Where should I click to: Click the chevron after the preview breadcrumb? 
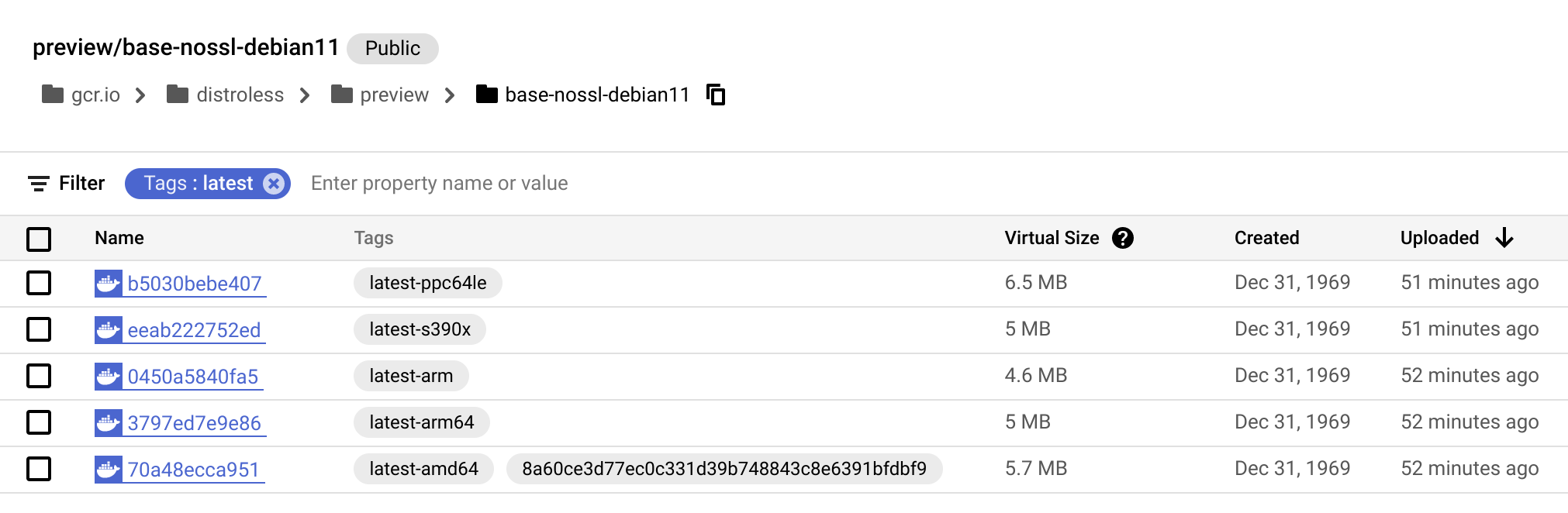tap(448, 95)
